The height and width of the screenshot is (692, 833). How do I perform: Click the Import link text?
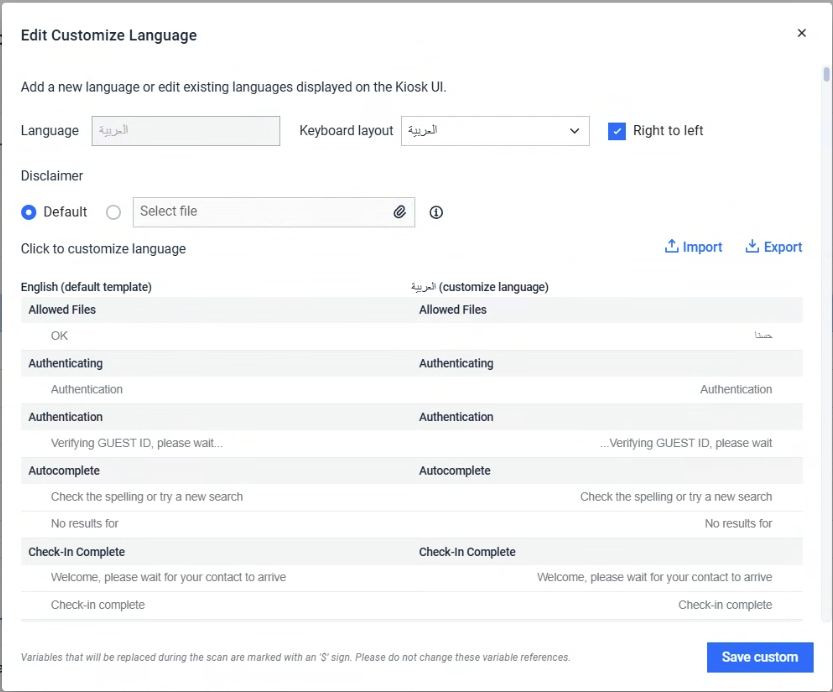tap(702, 247)
